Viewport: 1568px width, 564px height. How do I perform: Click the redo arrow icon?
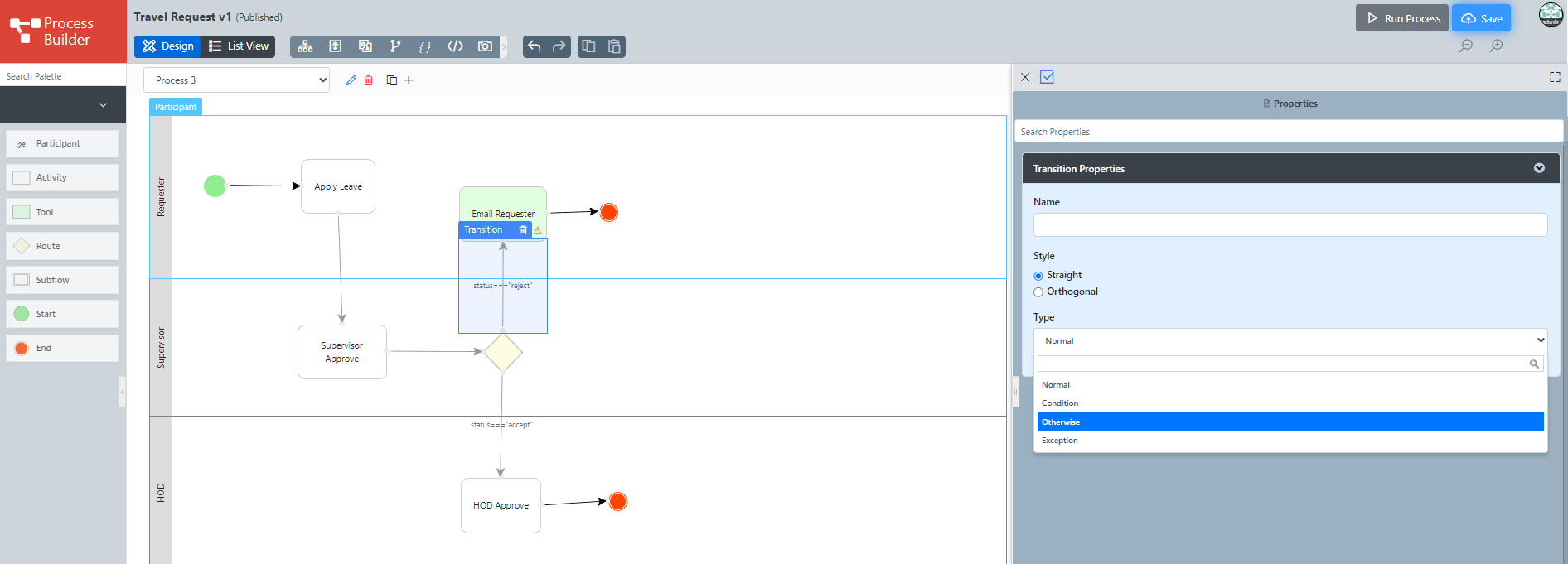click(559, 46)
